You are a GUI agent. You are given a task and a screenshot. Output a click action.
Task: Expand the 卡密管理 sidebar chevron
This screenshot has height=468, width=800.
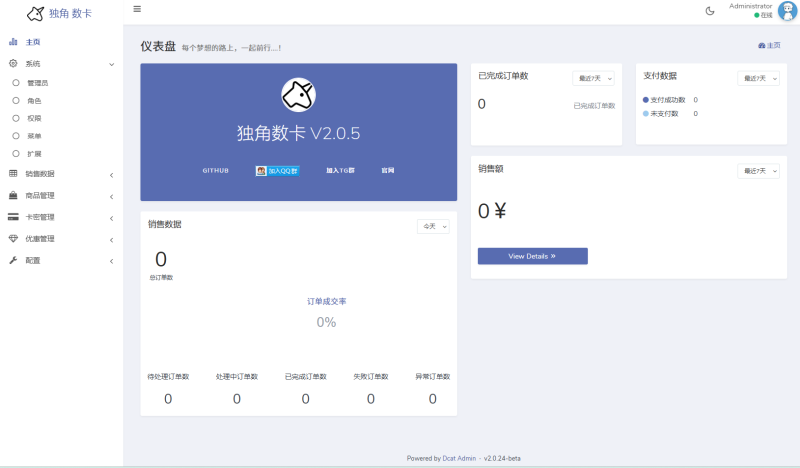(111, 218)
